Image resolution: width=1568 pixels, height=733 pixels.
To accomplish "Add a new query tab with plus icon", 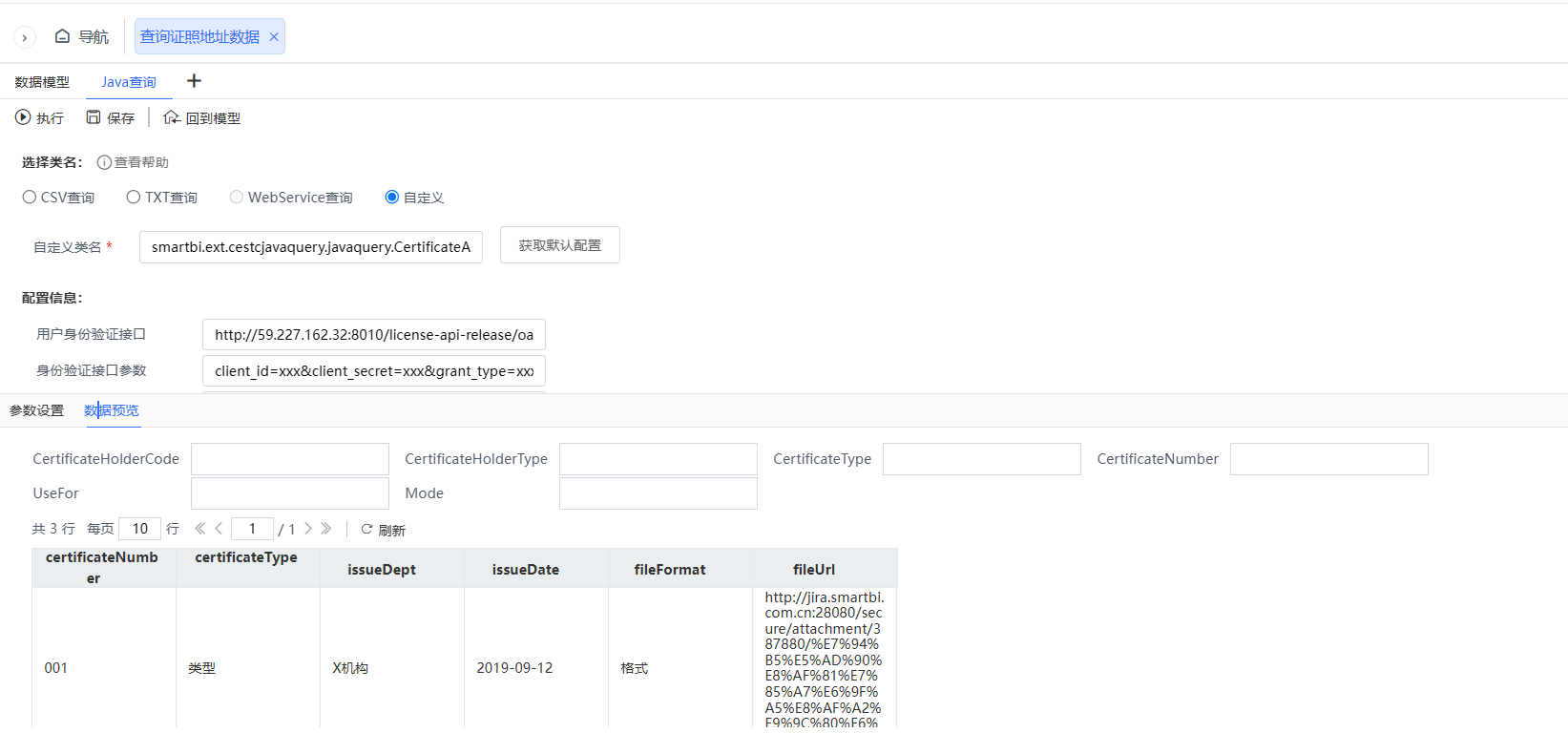I will pos(194,81).
